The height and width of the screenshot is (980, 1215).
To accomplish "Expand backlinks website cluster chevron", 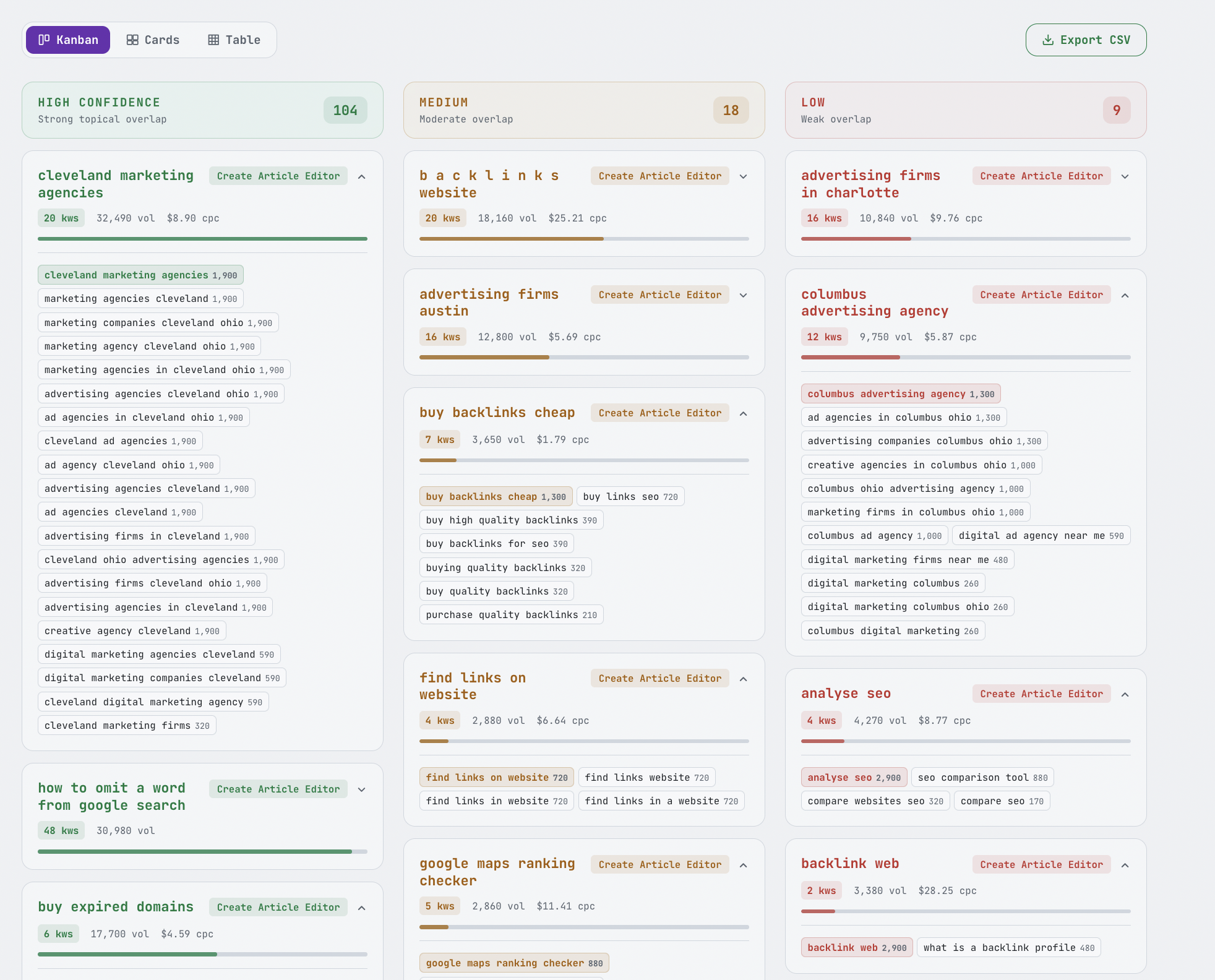I will coord(744,176).
